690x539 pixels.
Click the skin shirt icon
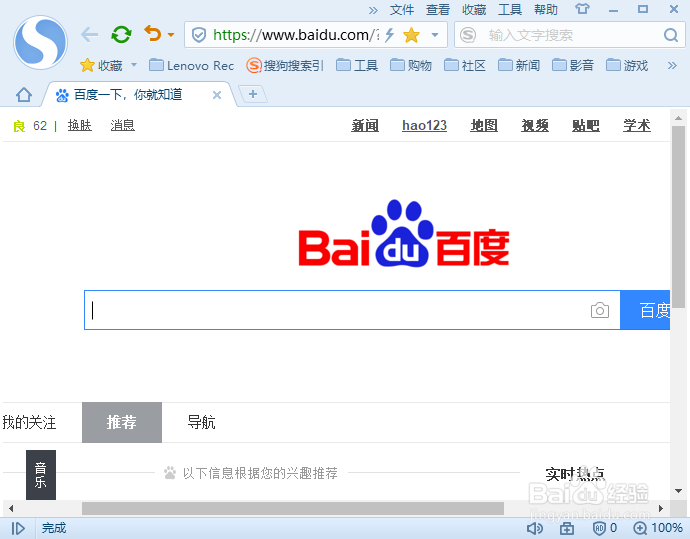click(x=582, y=9)
